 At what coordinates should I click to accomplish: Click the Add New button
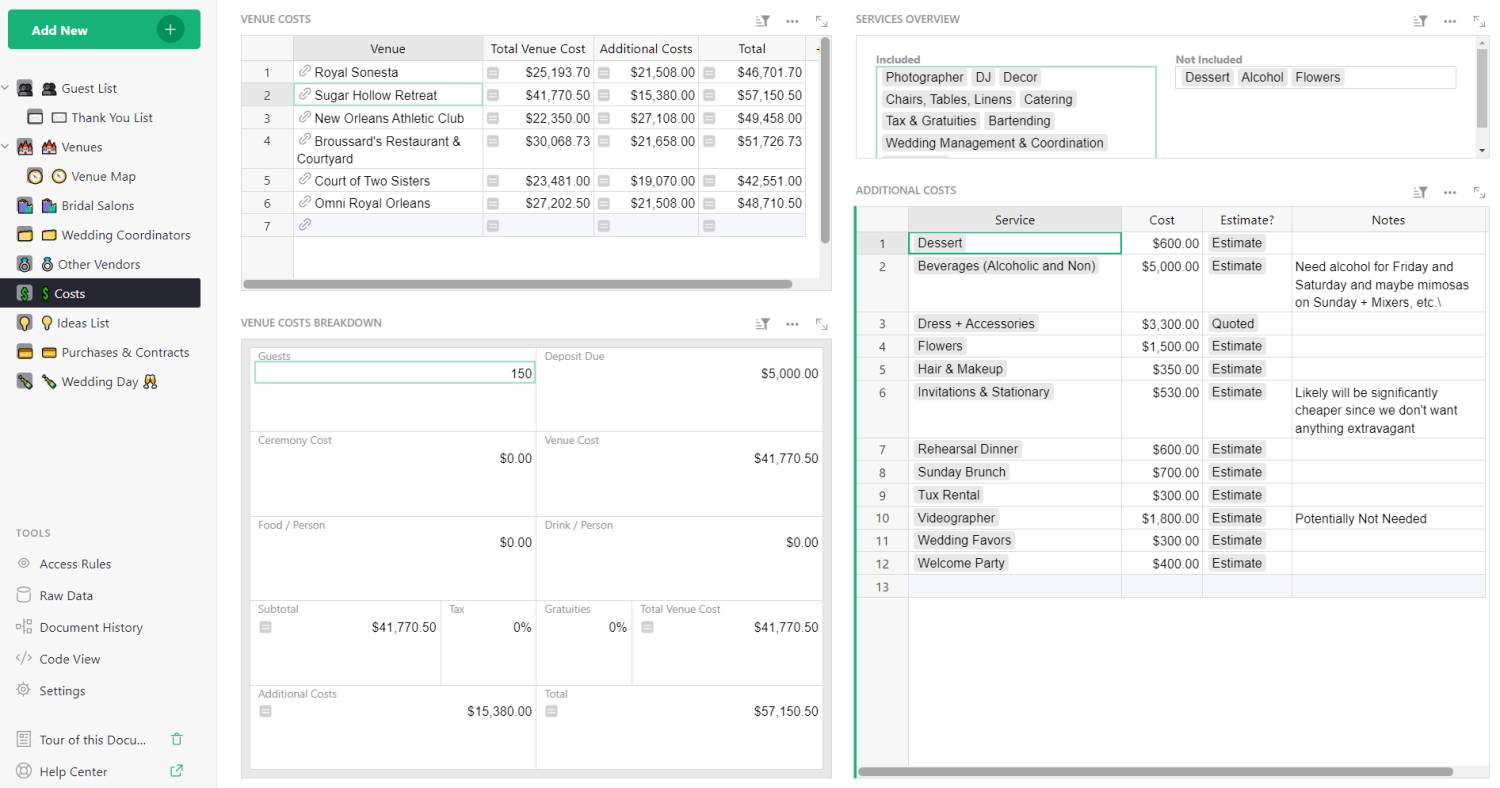pos(104,30)
